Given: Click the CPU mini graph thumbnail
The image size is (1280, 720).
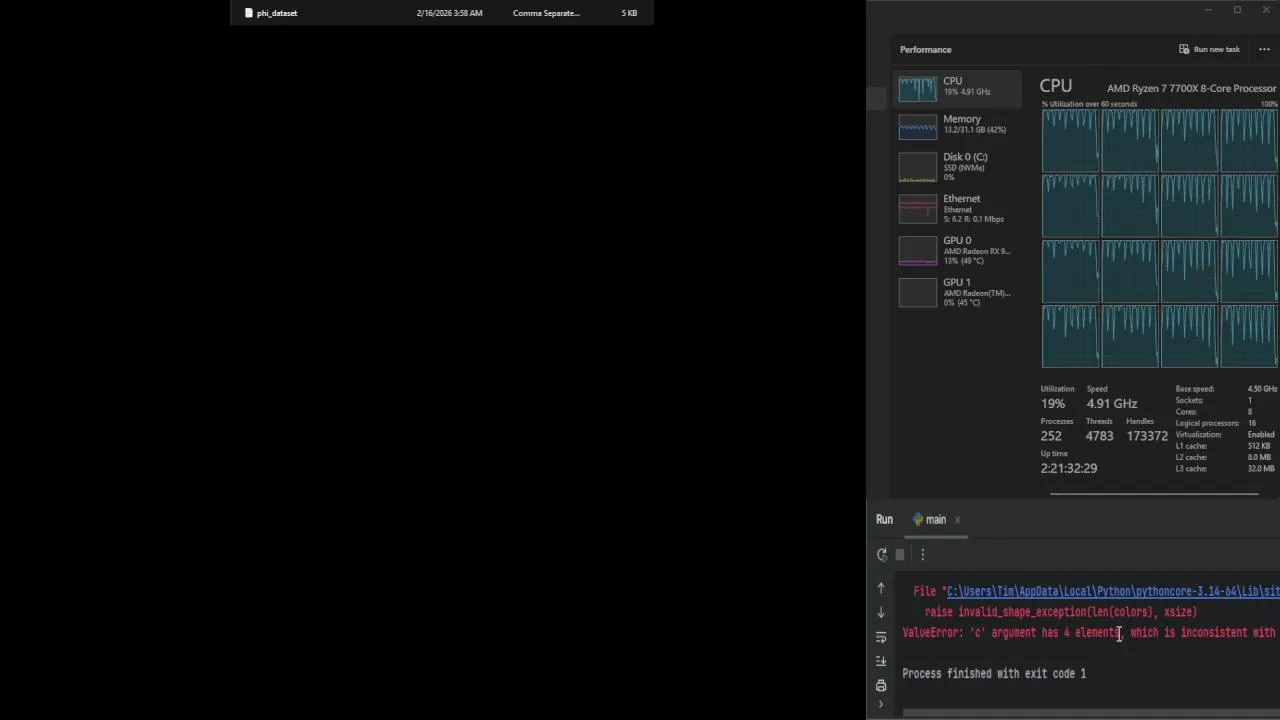Looking at the screenshot, I should tap(918, 88).
